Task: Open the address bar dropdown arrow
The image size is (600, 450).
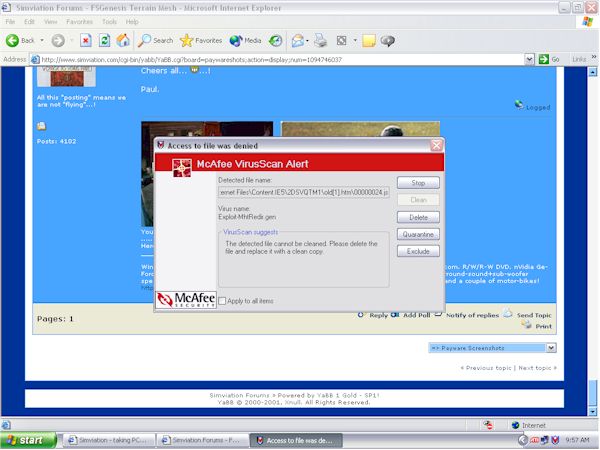Action: [530, 59]
